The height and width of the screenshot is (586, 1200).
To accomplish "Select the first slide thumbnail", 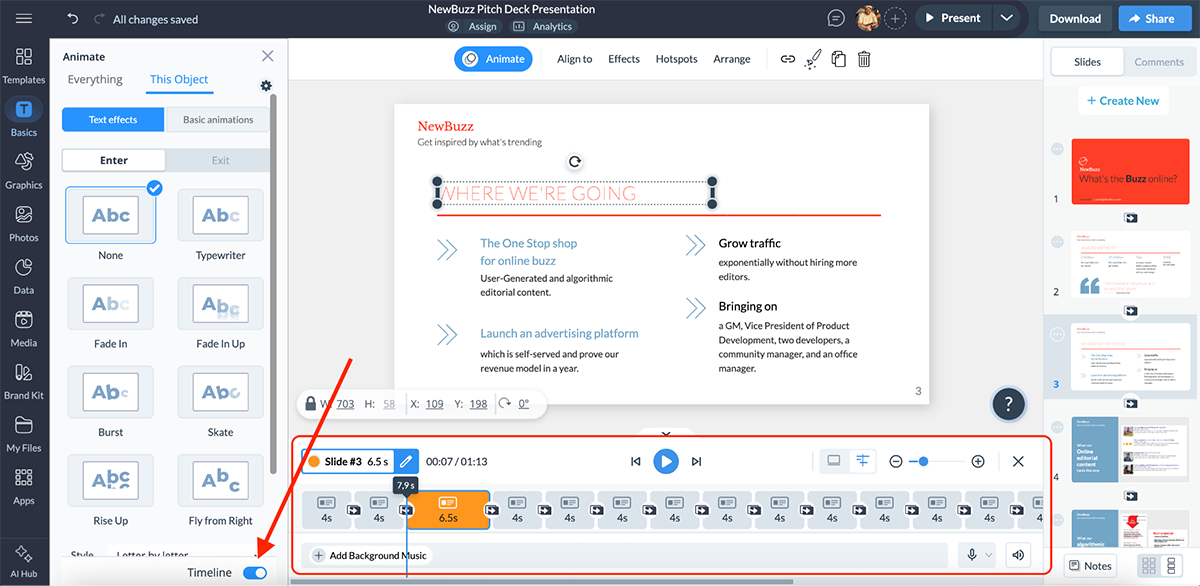I will point(1130,171).
